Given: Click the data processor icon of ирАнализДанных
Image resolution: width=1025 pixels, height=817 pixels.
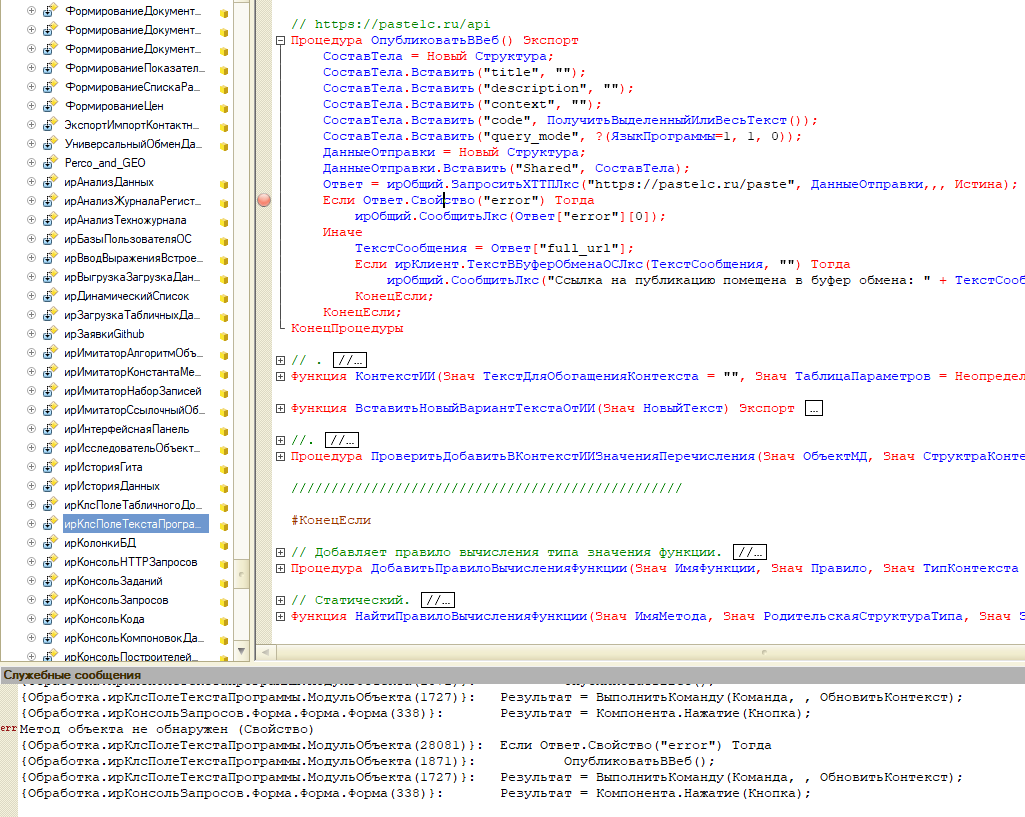Looking at the screenshot, I should (x=48, y=182).
